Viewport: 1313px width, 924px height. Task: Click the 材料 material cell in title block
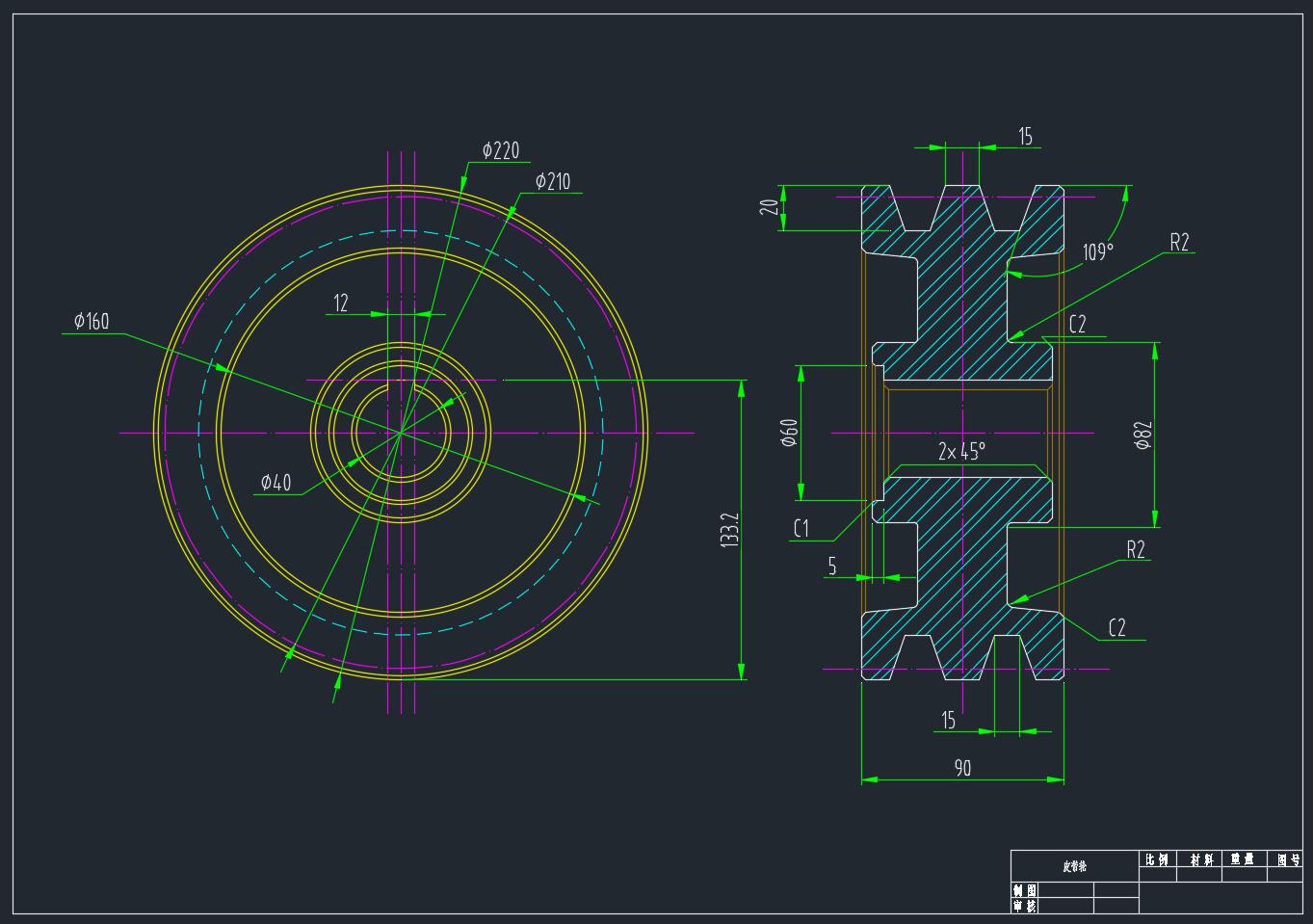pyautogui.click(x=1200, y=859)
